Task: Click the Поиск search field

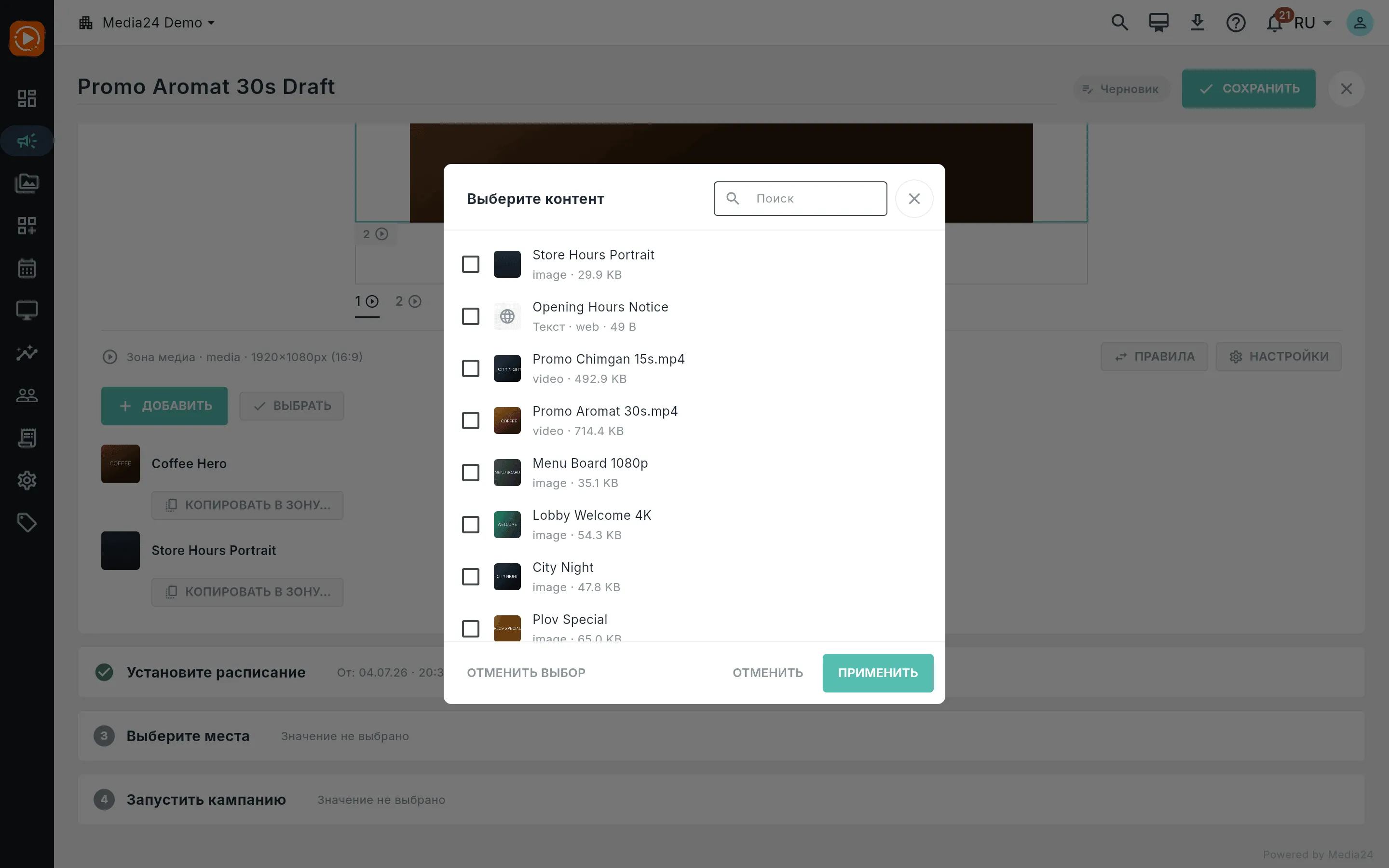Action: click(x=800, y=199)
